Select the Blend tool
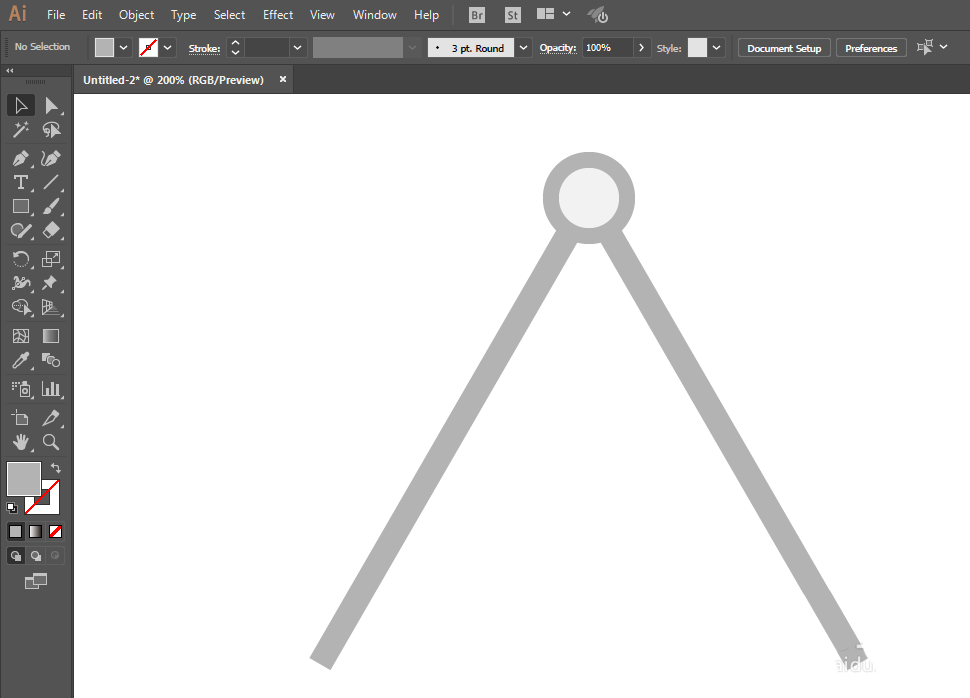Screen dimensions: 970x698 click(51, 360)
